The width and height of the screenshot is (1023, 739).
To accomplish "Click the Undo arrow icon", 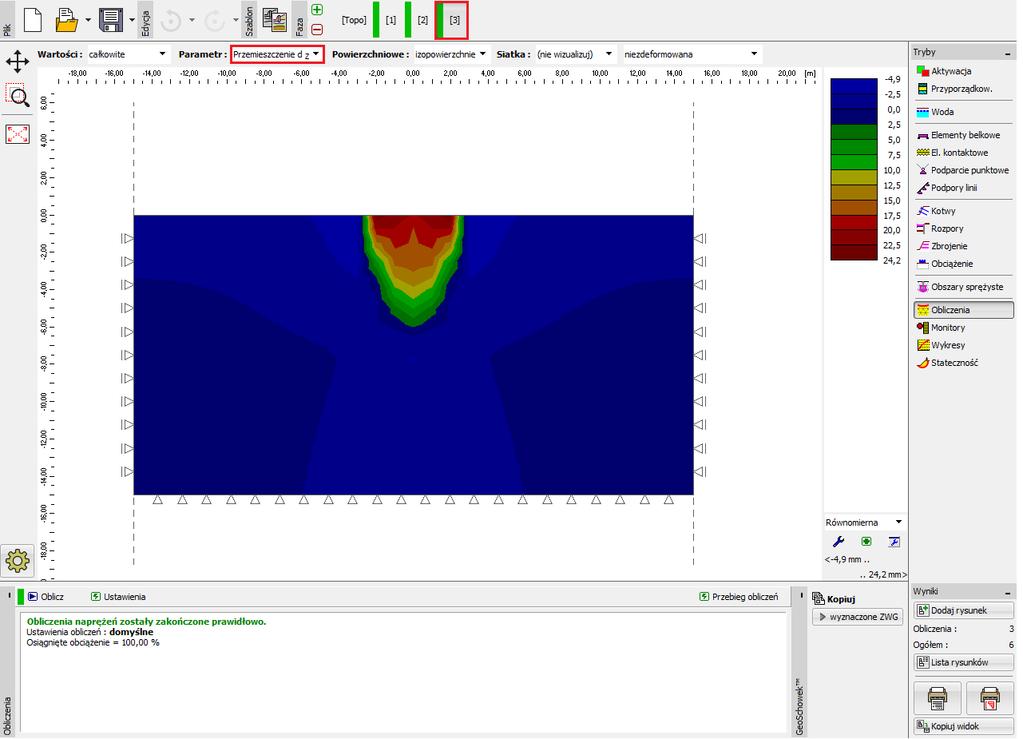I will [171, 21].
